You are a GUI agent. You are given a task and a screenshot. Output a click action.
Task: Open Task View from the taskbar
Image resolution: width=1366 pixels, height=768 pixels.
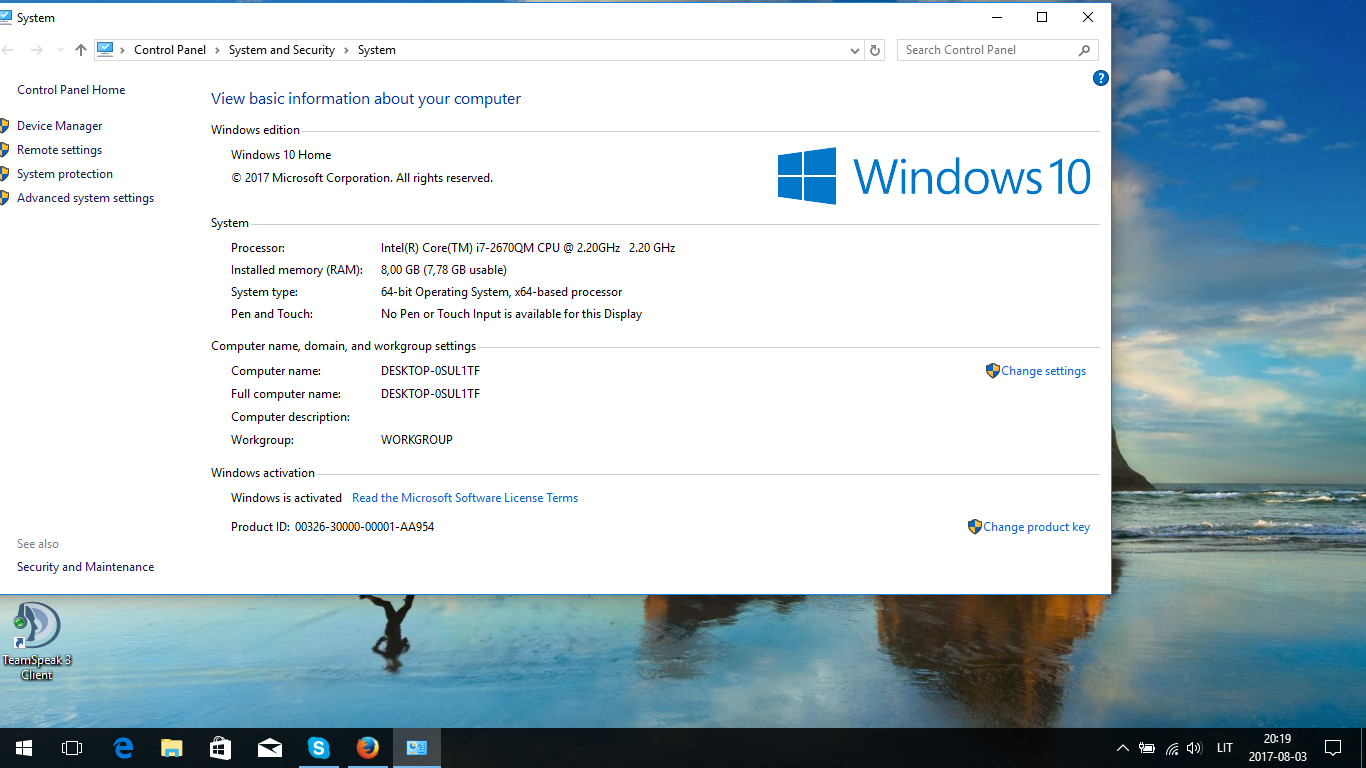72,748
